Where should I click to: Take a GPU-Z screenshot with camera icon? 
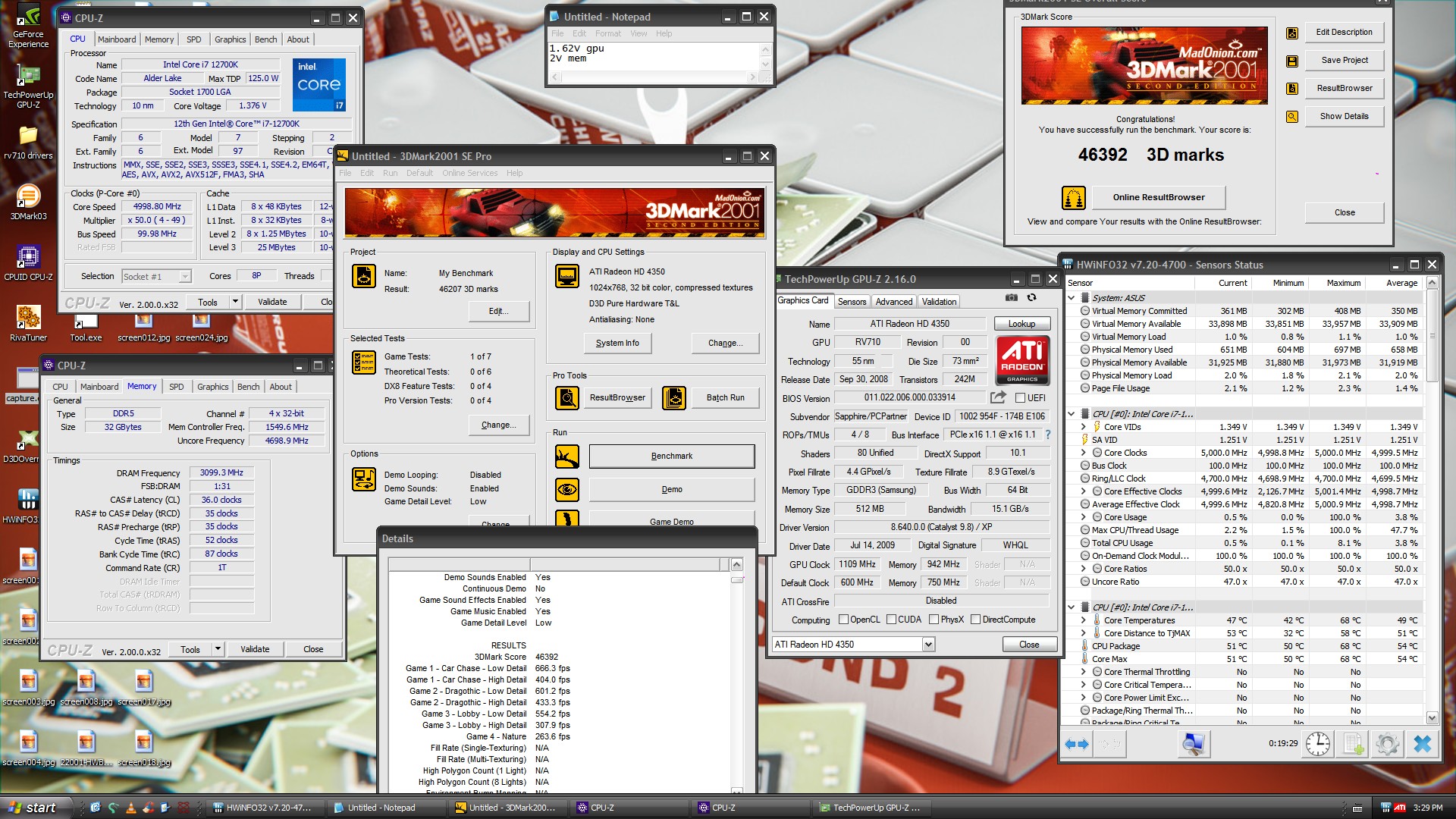click(x=1011, y=298)
